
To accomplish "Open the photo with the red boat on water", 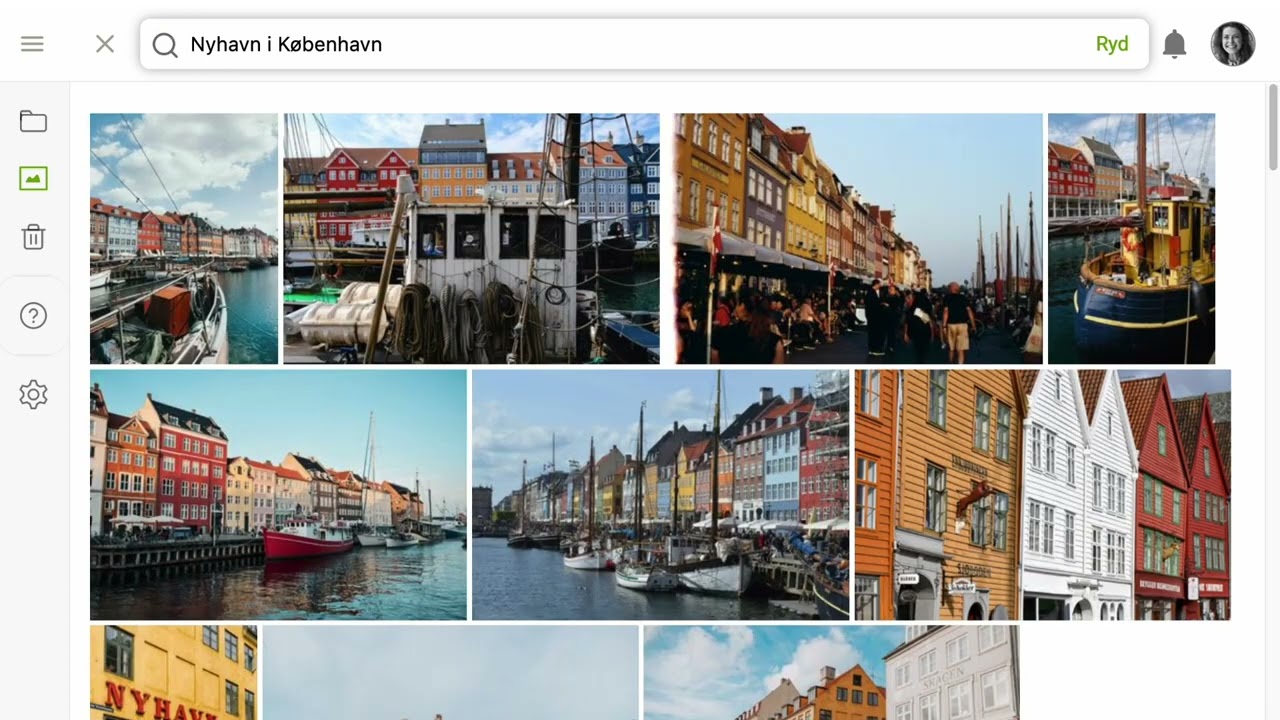I will 278,495.
